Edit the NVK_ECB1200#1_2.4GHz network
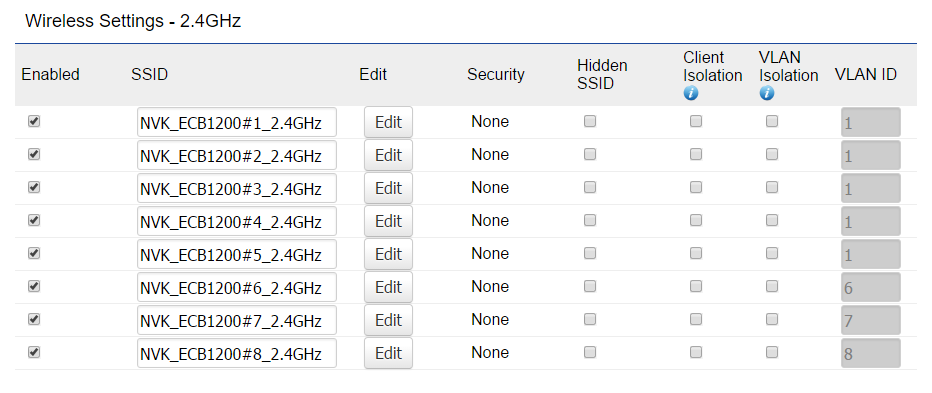Image resolution: width=932 pixels, height=393 pixels. coord(388,122)
